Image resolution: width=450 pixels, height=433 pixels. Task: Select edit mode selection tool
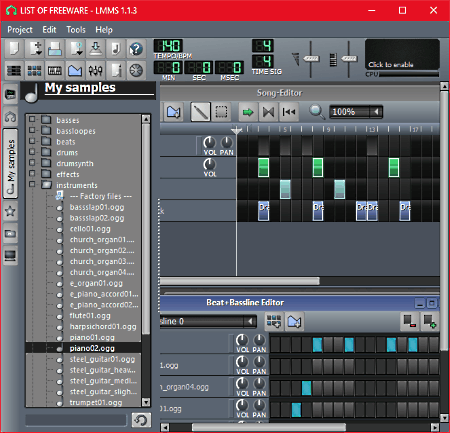click(x=221, y=112)
